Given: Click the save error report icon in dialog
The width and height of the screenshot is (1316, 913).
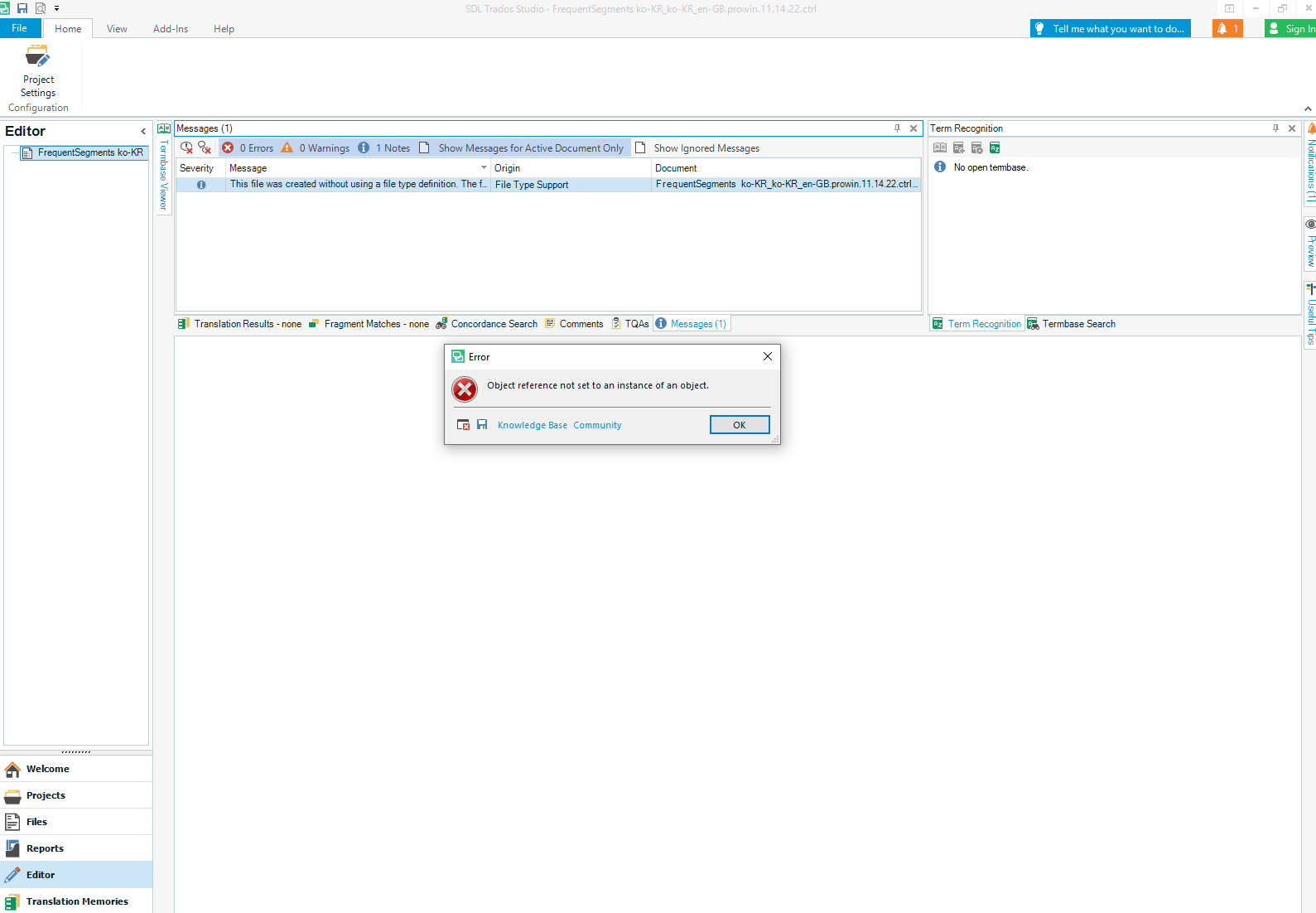Looking at the screenshot, I should pos(482,424).
